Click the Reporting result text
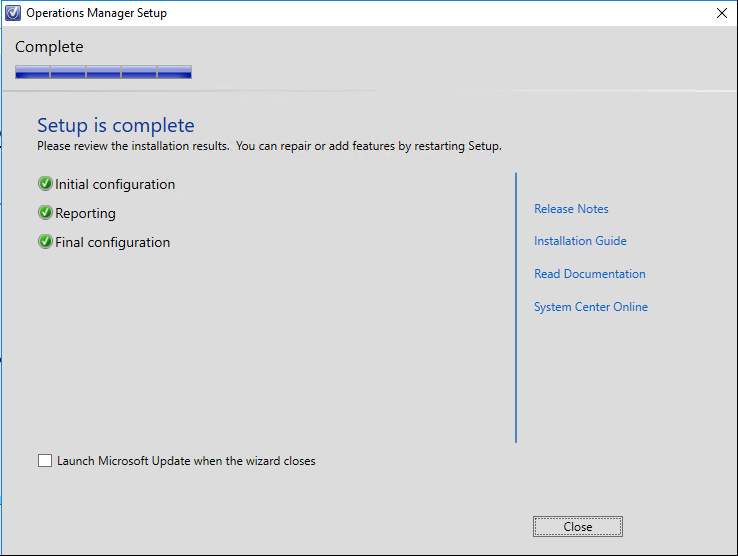Image resolution: width=738 pixels, height=556 pixels. 85,213
